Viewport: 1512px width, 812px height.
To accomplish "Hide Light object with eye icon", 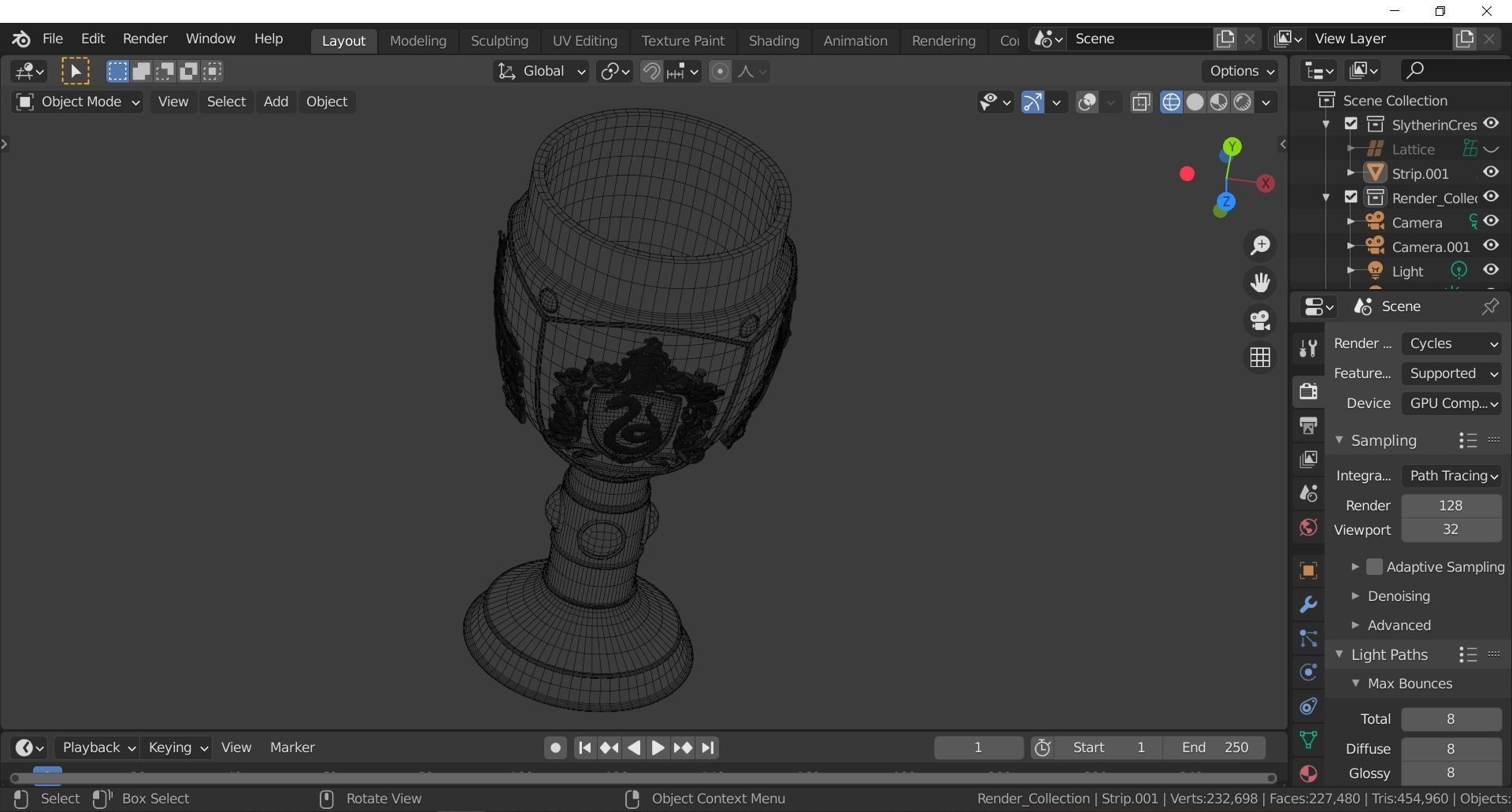I will (1491, 270).
